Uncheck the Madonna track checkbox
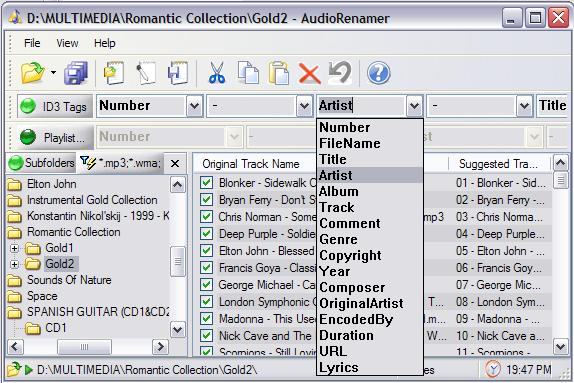Viewport: 574px width, 383px height. click(206, 319)
